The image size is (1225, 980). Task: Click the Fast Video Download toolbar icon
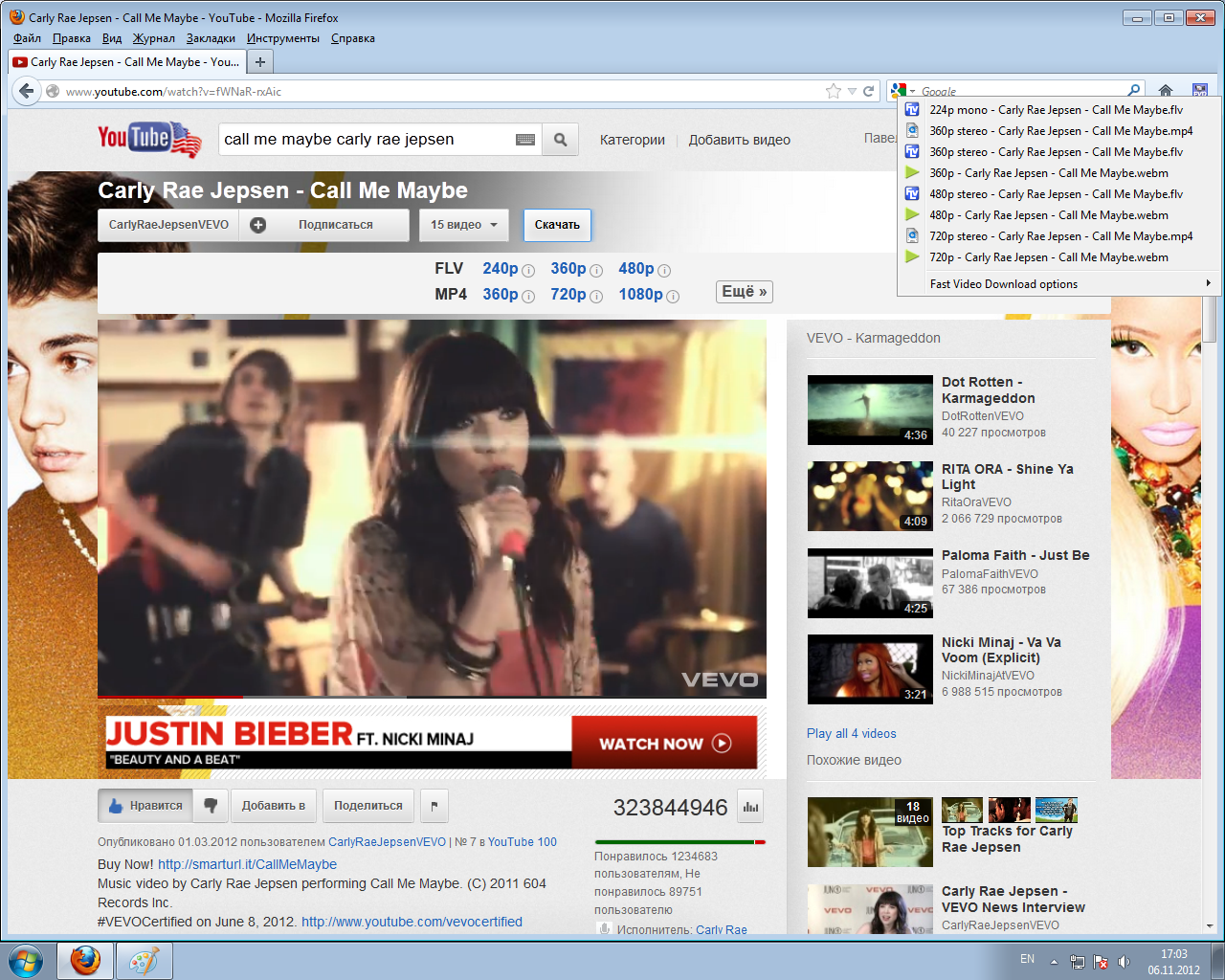pyautogui.click(x=1199, y=91)
